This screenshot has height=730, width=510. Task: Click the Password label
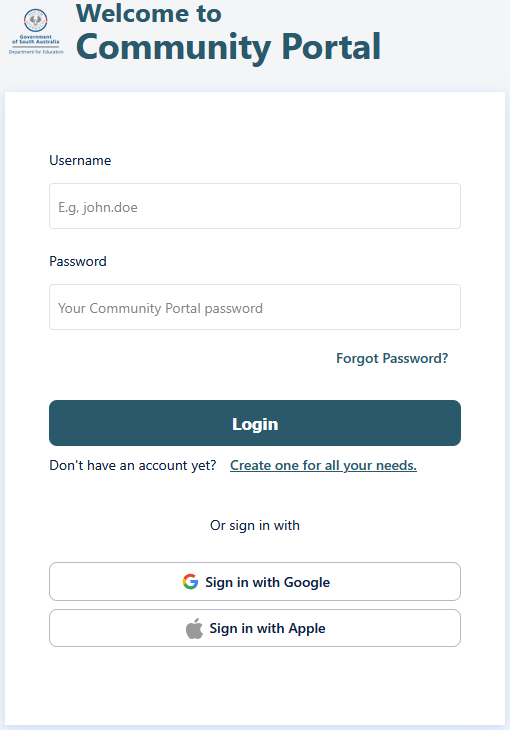pyautogui.click(x=78, y=261)
